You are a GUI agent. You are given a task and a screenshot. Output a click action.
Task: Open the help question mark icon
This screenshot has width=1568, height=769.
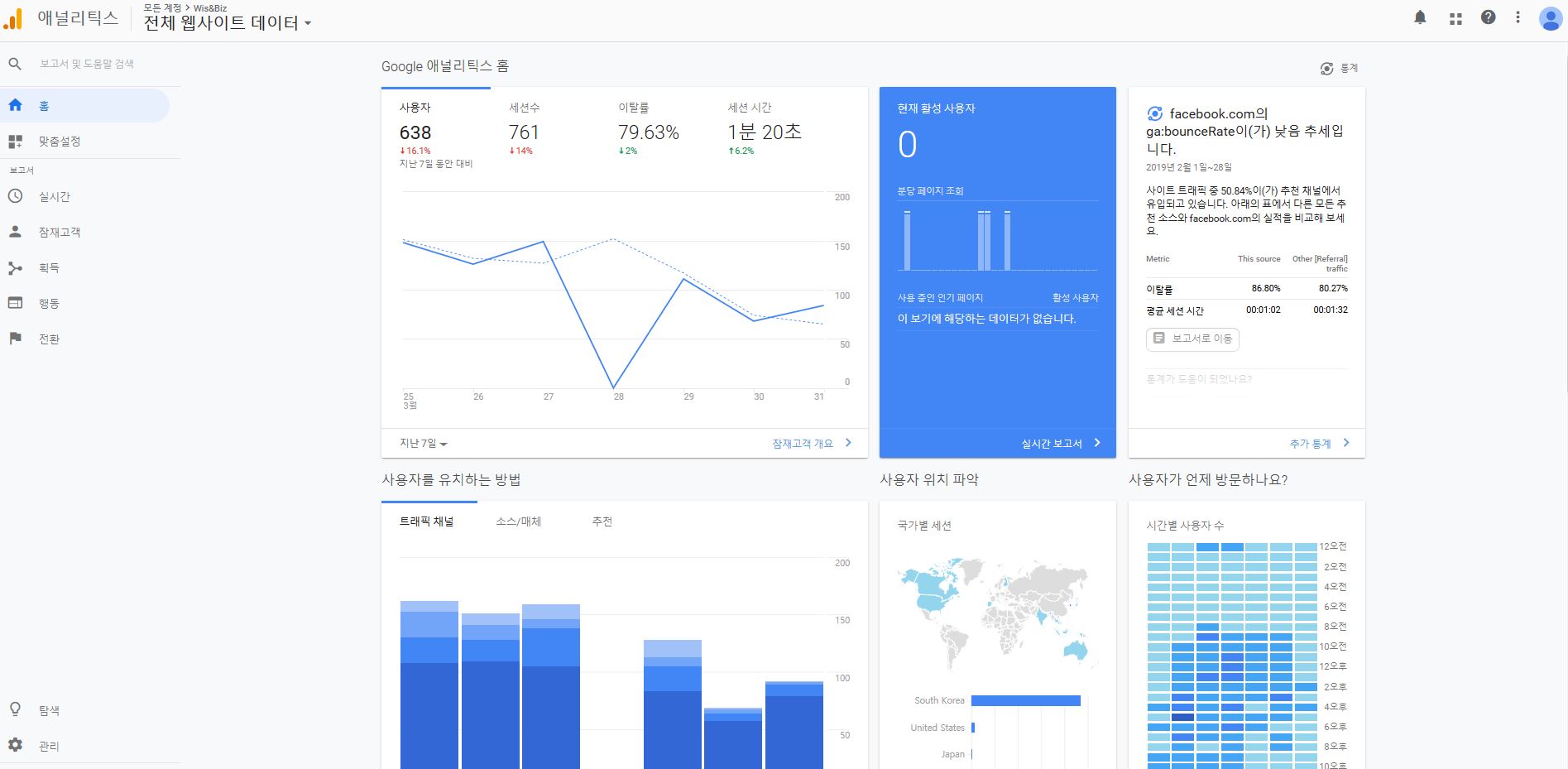pyautogui.click(x=1488, y=17)
